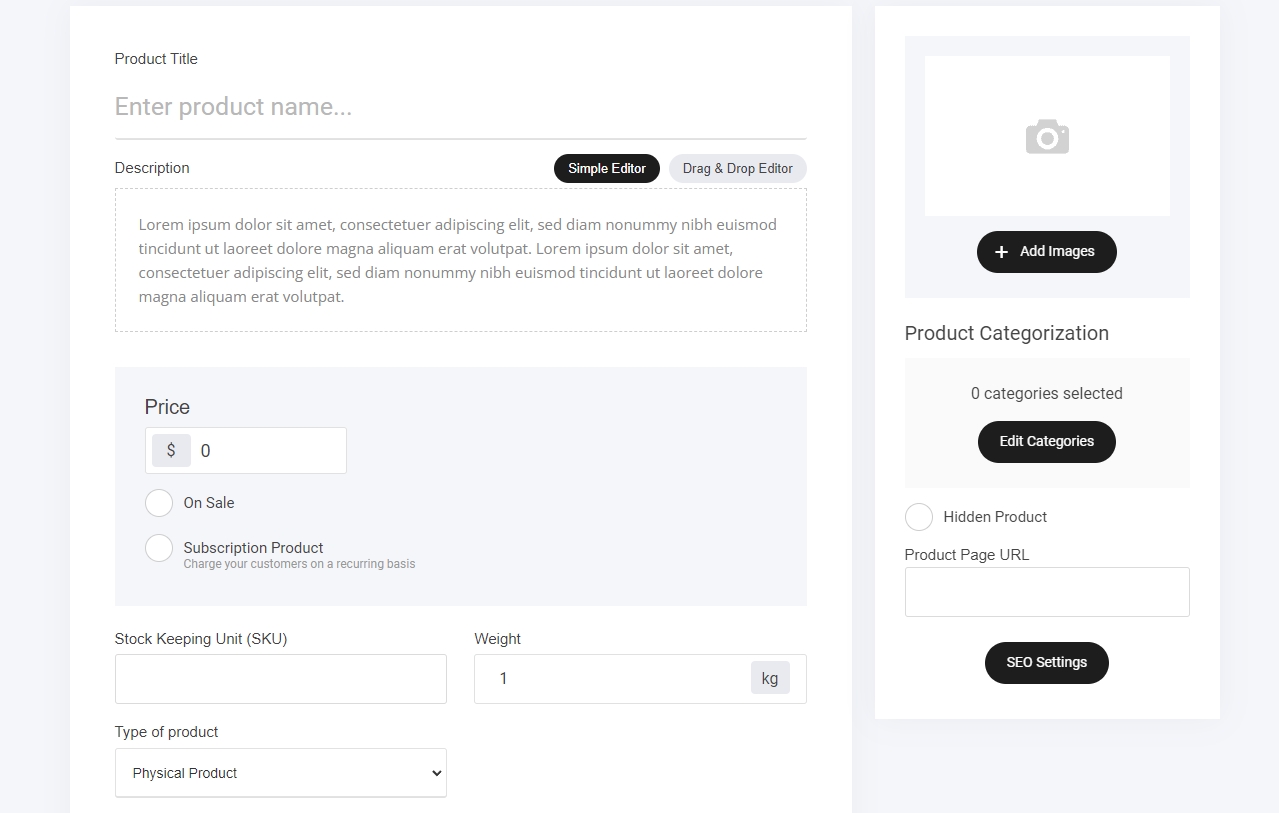This screenshot has height=813, width=1279.
Task: Focus the Stock Keeping Unit field
Action: 280,679
